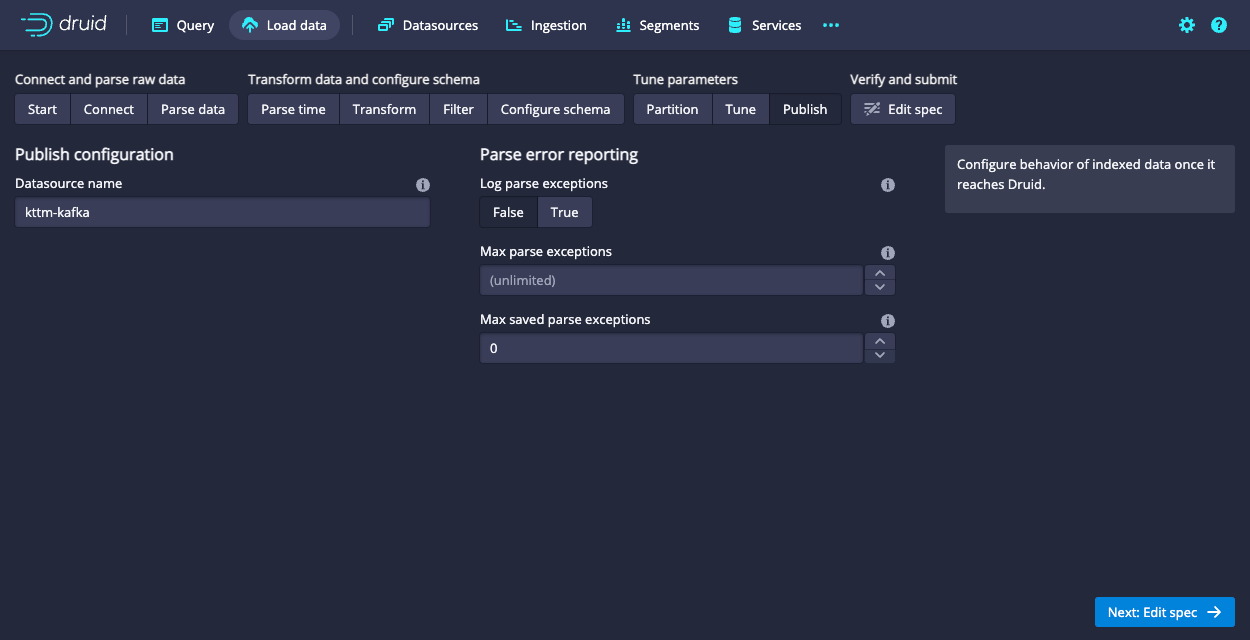
Task: Go back to the Configure schema step
Action: click(x=555, y=109)
